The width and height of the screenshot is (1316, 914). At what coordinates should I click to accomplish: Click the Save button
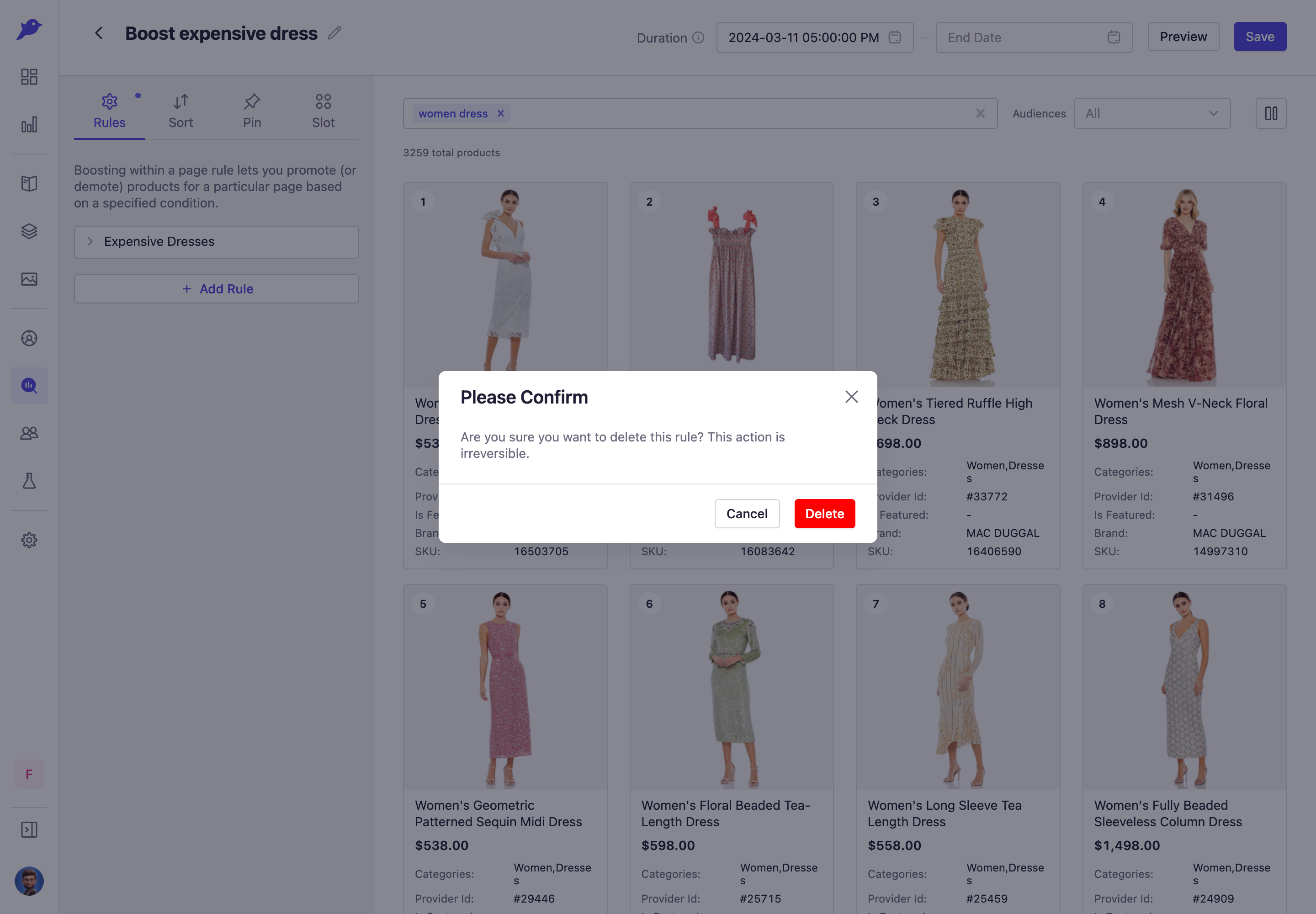[1260, 37]
